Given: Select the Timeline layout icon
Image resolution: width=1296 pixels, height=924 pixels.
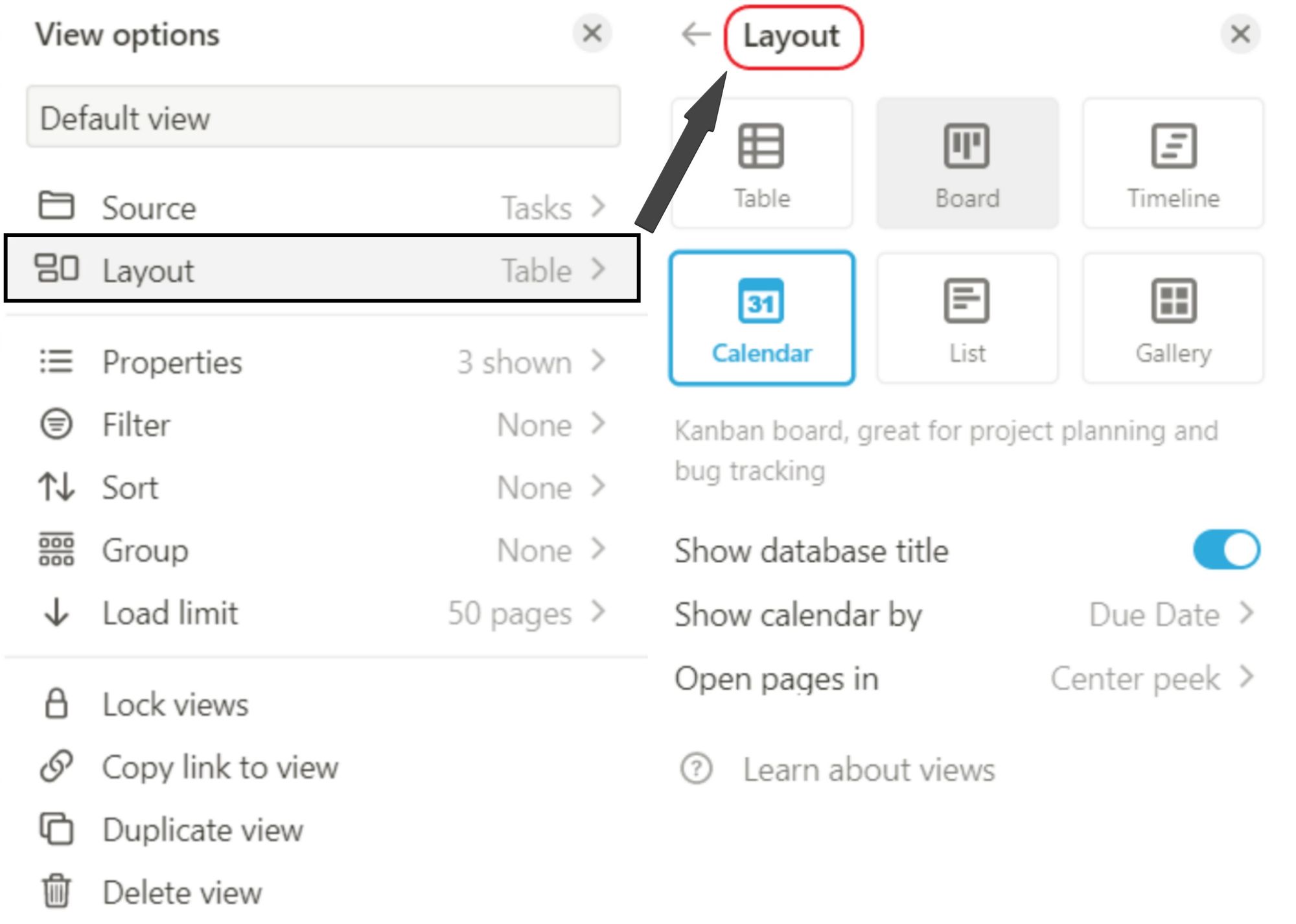Looking at the screenshot, I should click(1174, 146).
